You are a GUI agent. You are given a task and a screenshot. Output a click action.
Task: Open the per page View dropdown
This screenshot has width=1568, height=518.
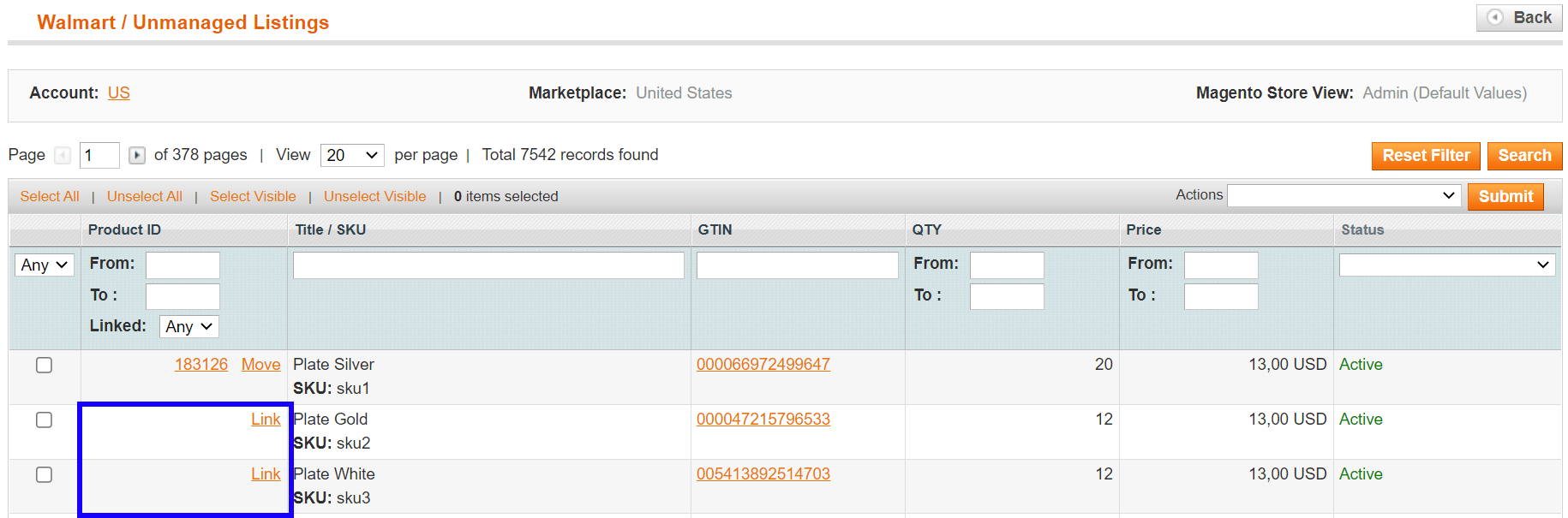[351, 155]
